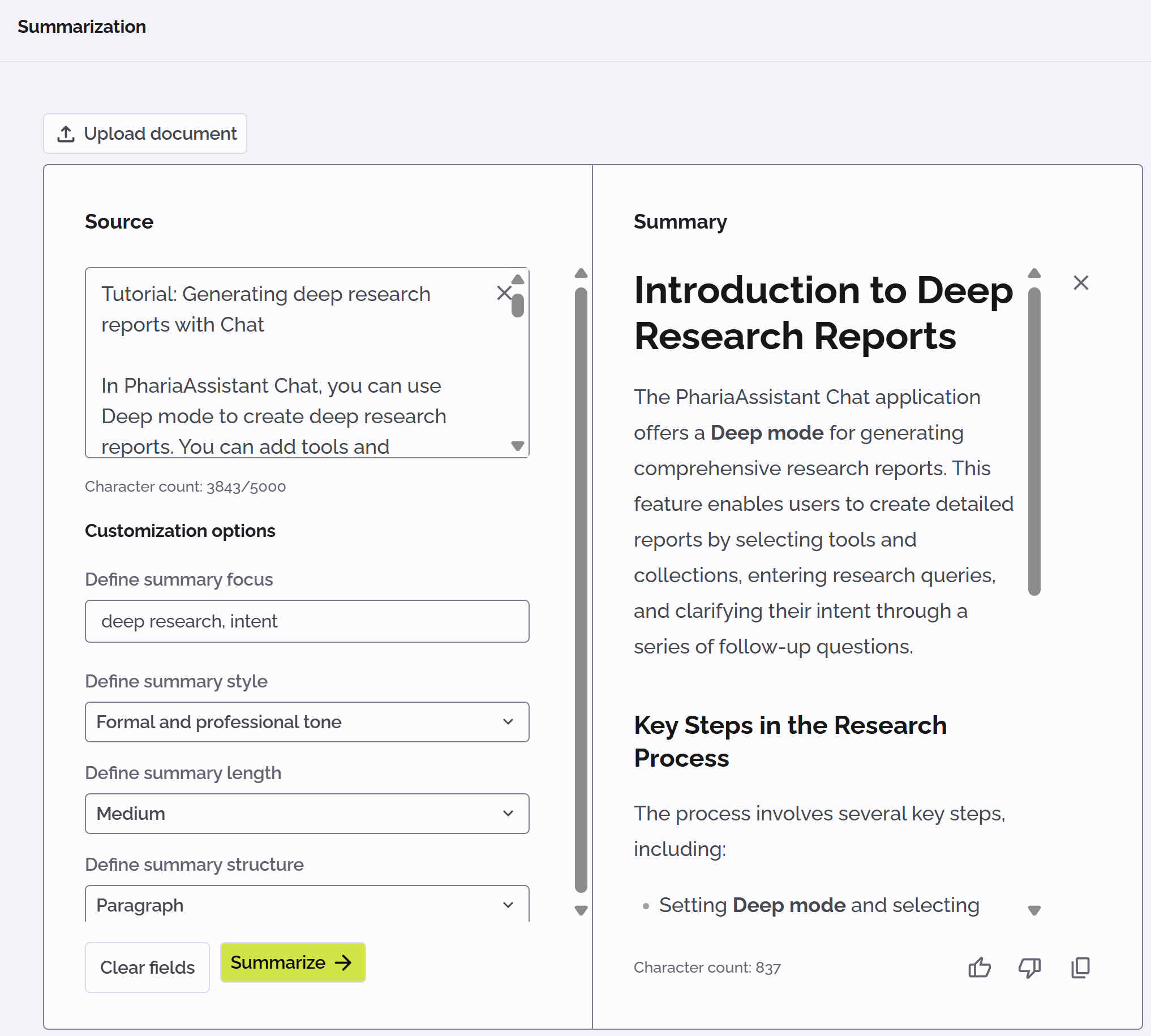Click the upload icon on Upload document
The height and width of the screenshot is (1036, 1151).
pos(66,134)
